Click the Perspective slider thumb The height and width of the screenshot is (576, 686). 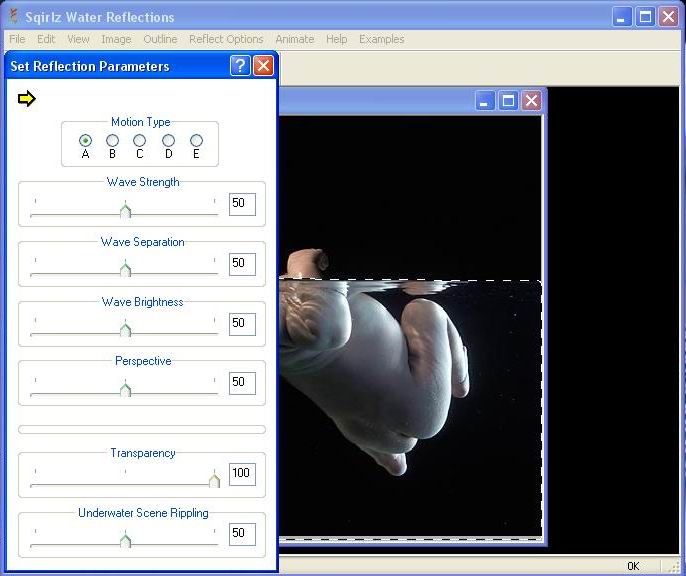(x=126, y=389)
